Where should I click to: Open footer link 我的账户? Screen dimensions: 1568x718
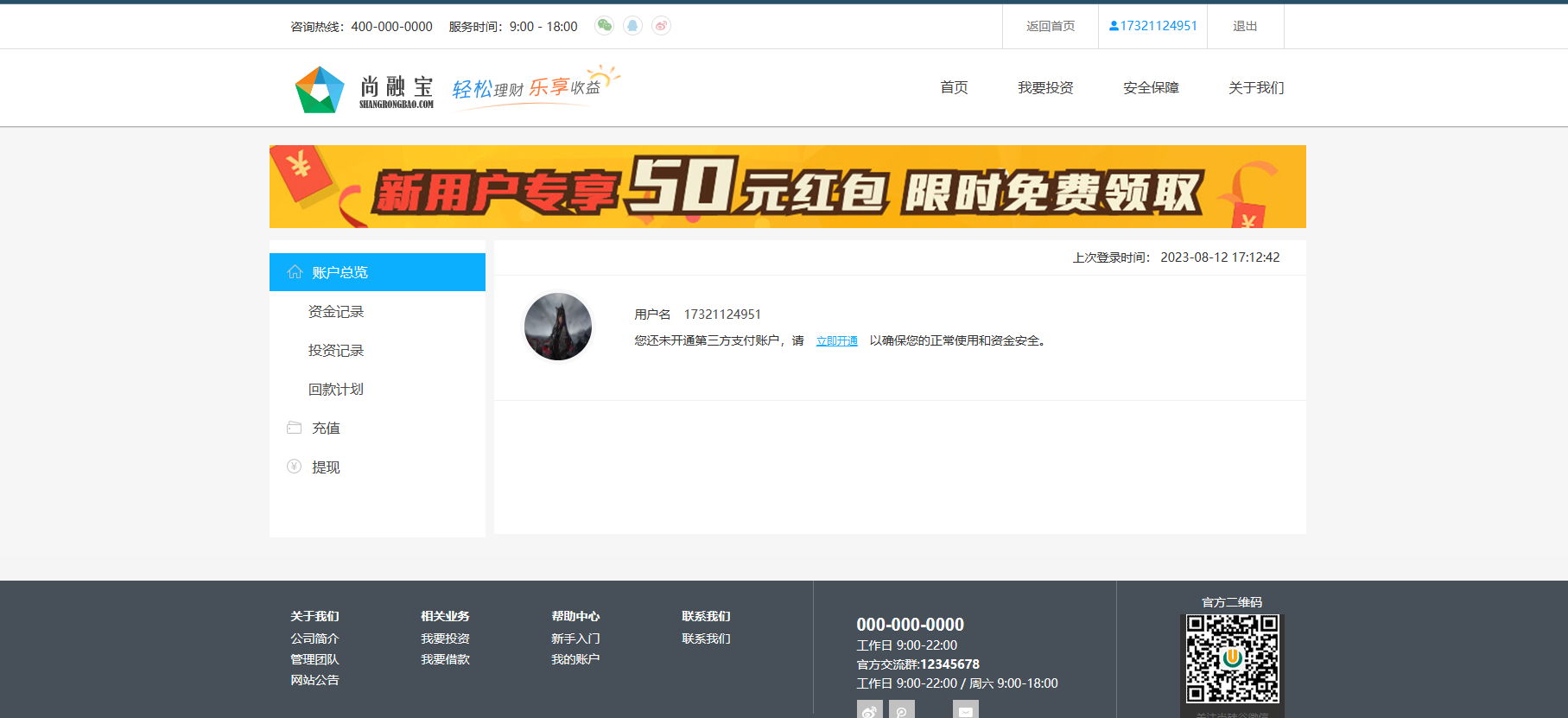(x=575, y=659)
